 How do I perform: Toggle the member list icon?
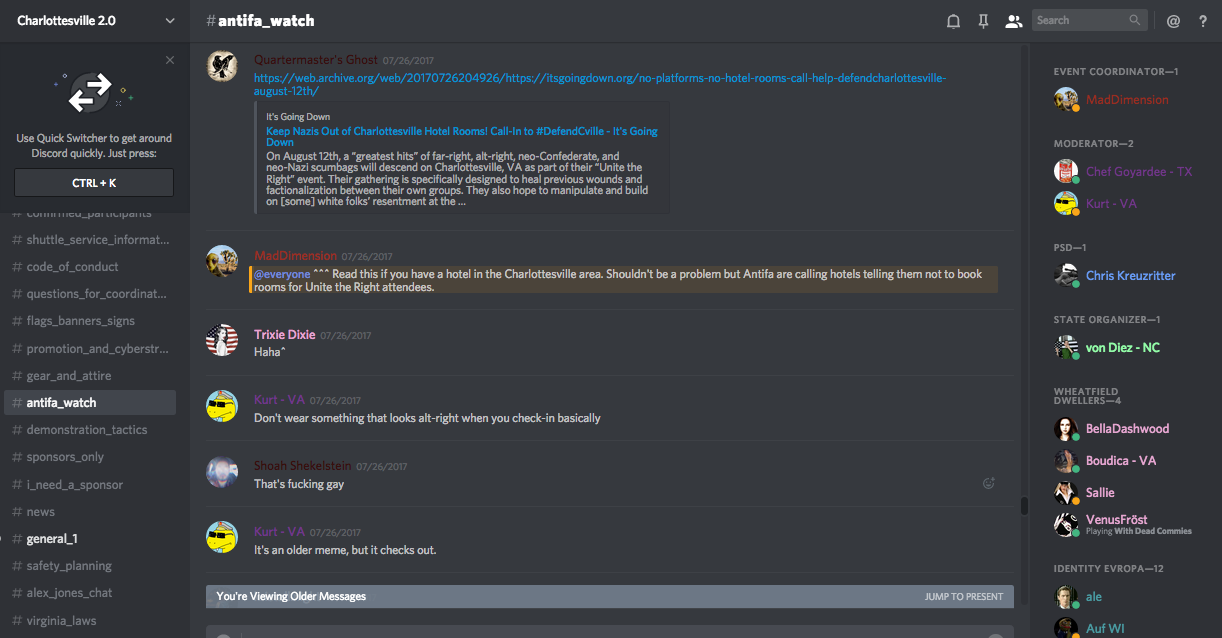[x=1013, y=21]
